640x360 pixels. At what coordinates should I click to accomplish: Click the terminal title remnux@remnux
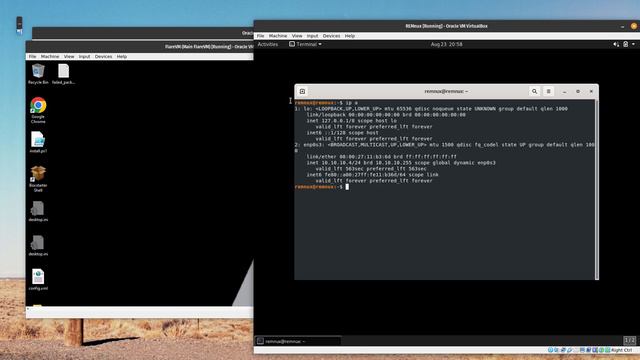[446, 91]
